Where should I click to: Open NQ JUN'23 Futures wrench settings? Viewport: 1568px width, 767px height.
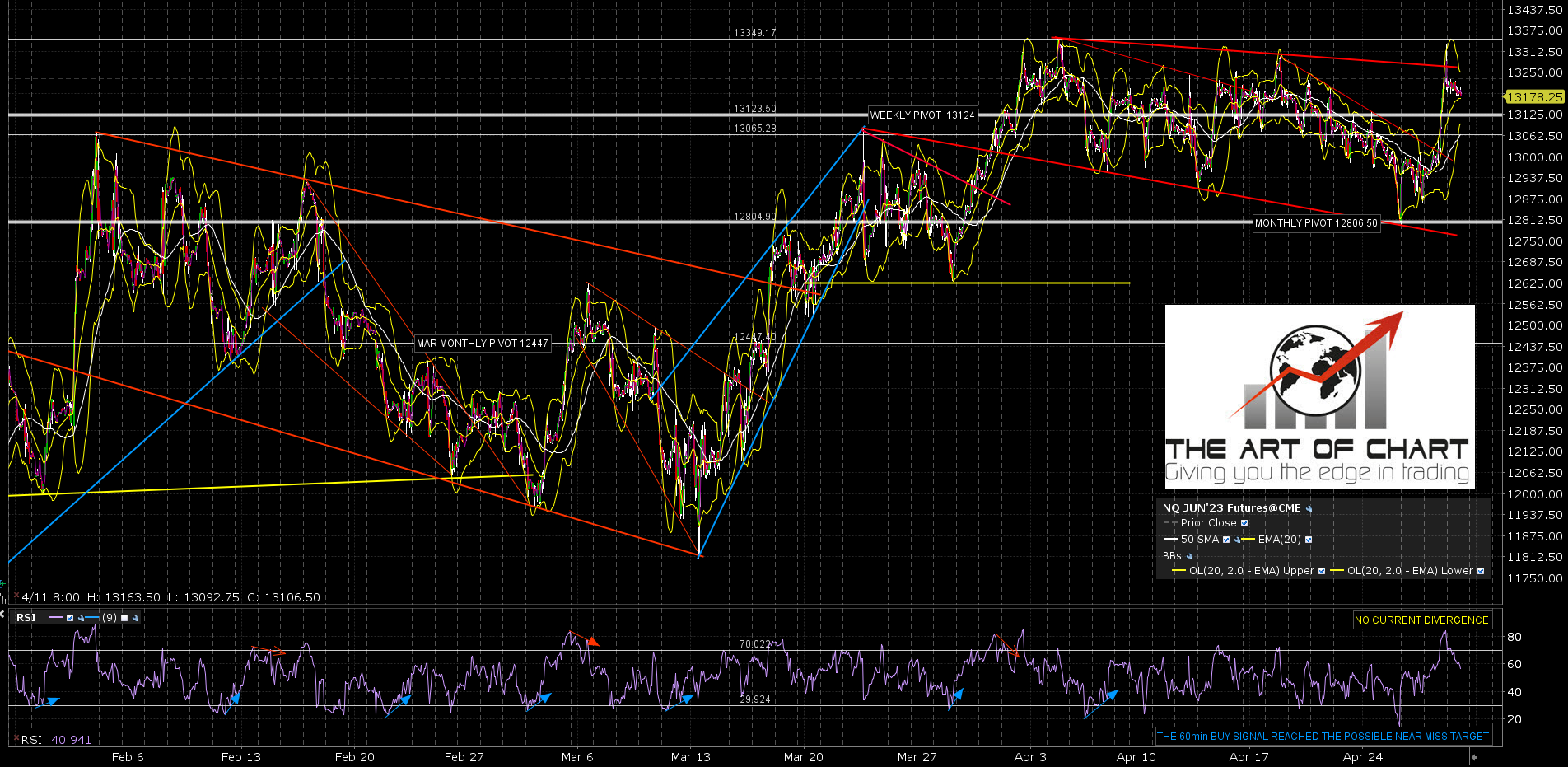(x=1309, y=508)
